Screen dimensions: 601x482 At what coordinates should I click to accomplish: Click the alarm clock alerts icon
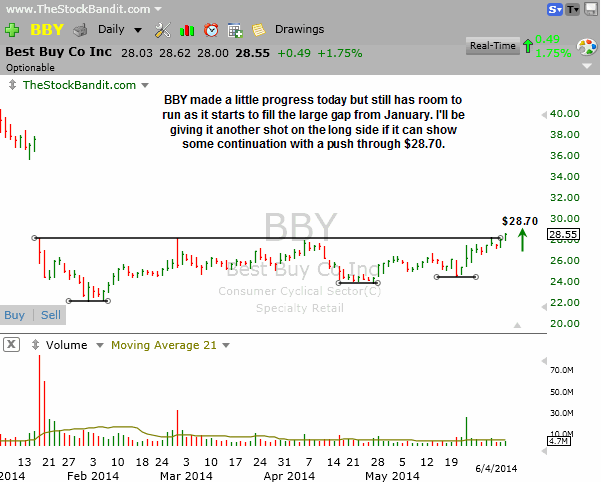tap(211, 30)
